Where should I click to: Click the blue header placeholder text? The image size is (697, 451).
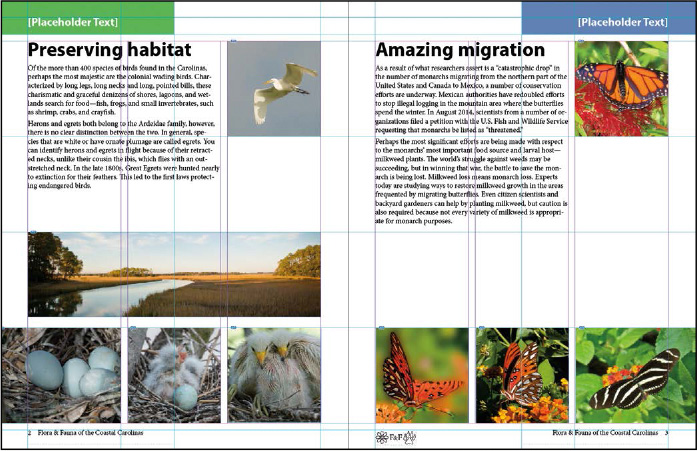click(623, 22)
